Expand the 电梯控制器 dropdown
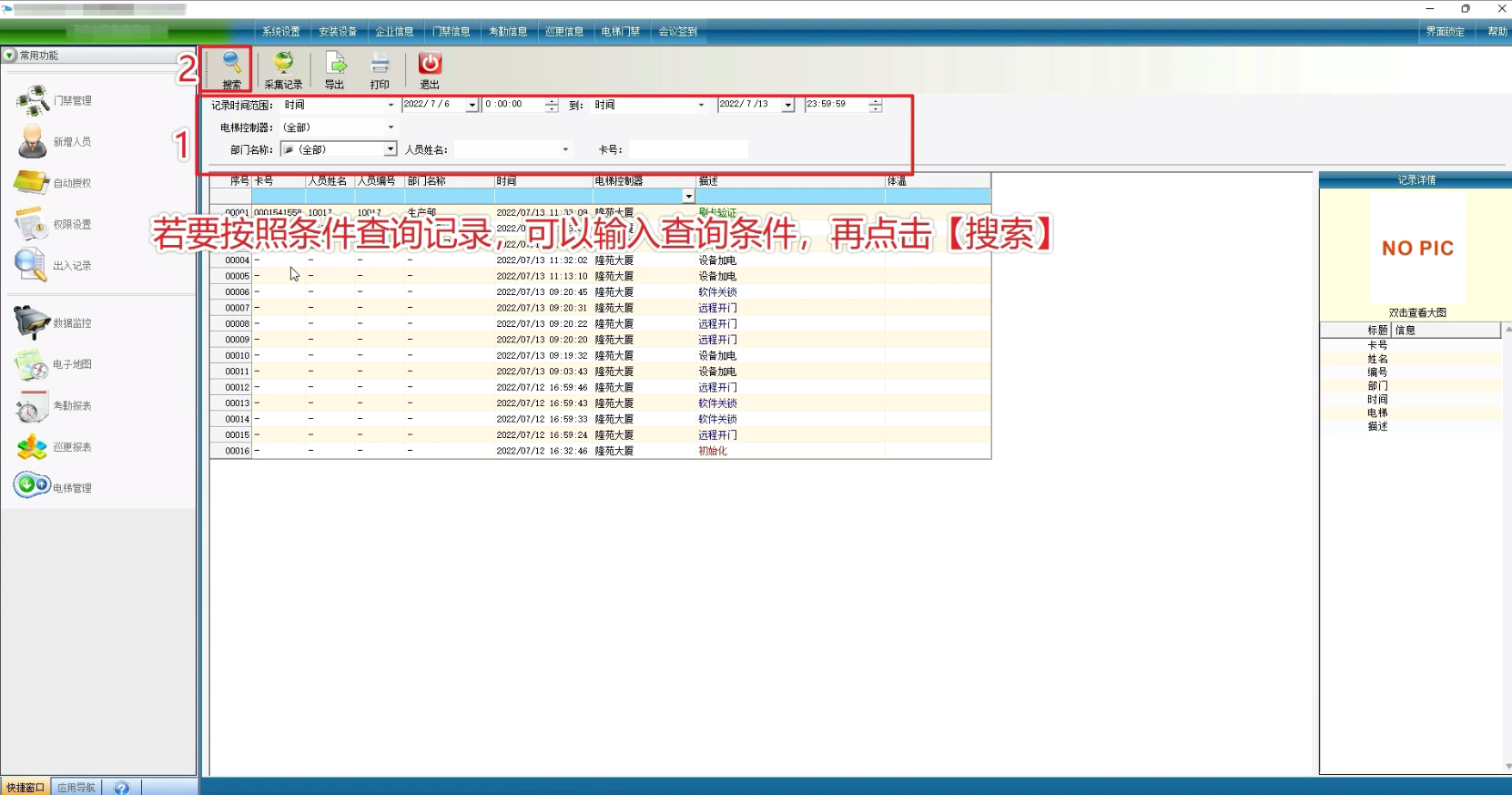The height and width of the screenshot is (795, 1512). pyautogui.click(x=391, y=127)
